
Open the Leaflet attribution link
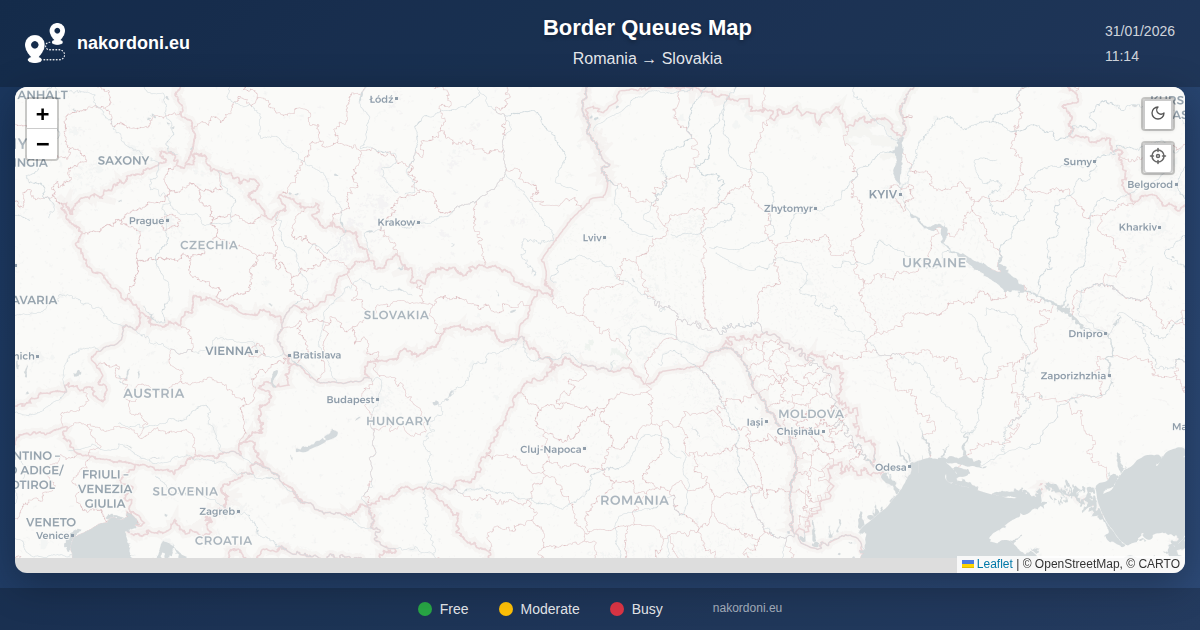coord(994,564)
